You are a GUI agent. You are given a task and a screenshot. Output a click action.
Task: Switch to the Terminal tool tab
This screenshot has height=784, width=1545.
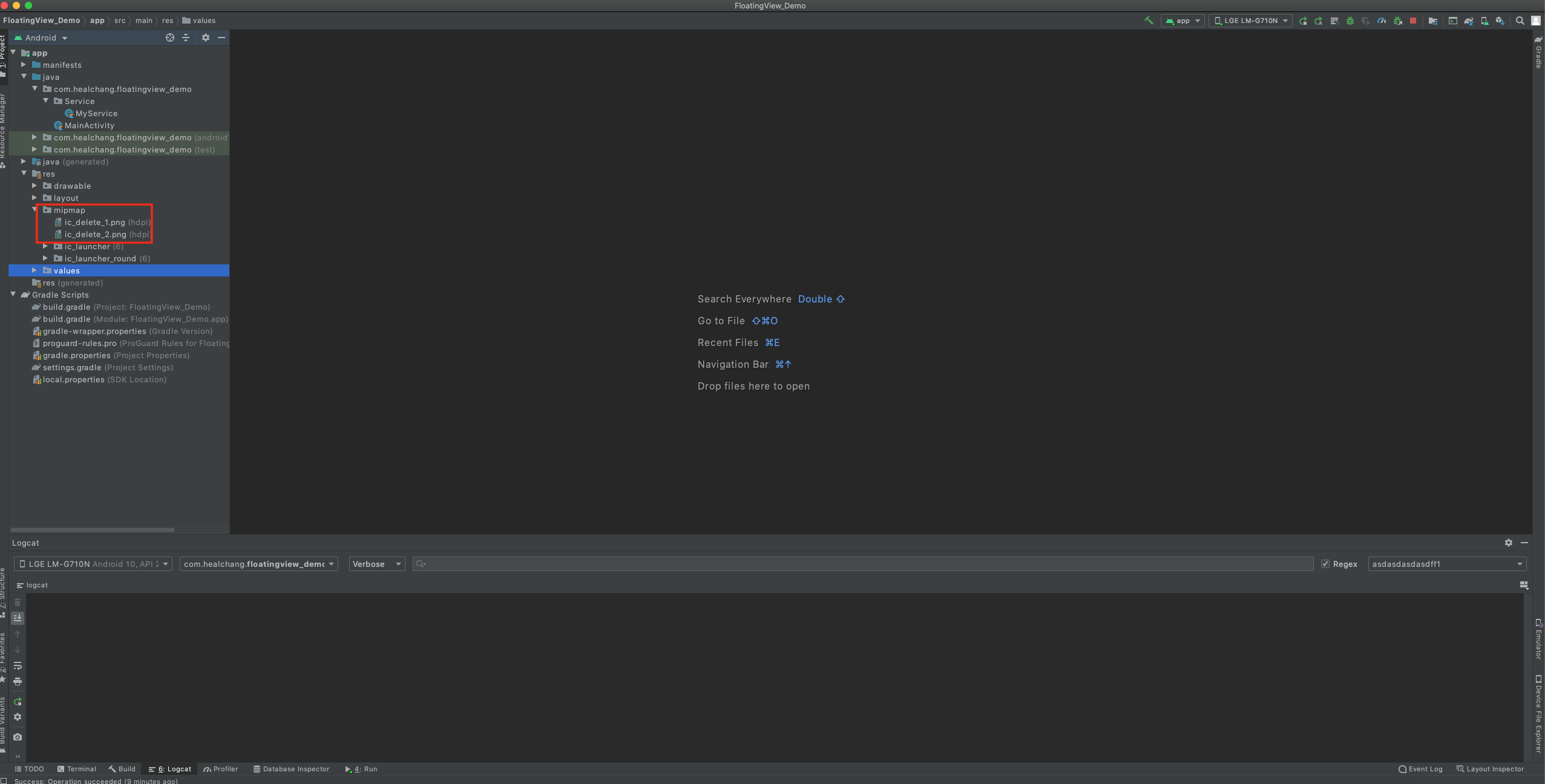[77, 769]
